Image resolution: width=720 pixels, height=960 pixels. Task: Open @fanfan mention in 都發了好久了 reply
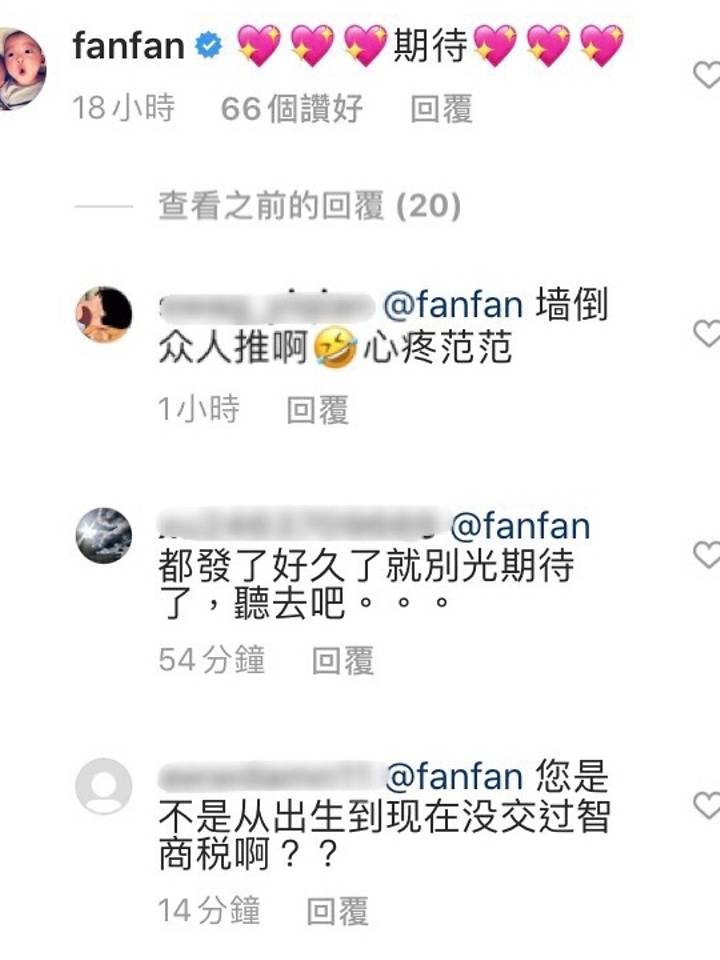[520, 527]
